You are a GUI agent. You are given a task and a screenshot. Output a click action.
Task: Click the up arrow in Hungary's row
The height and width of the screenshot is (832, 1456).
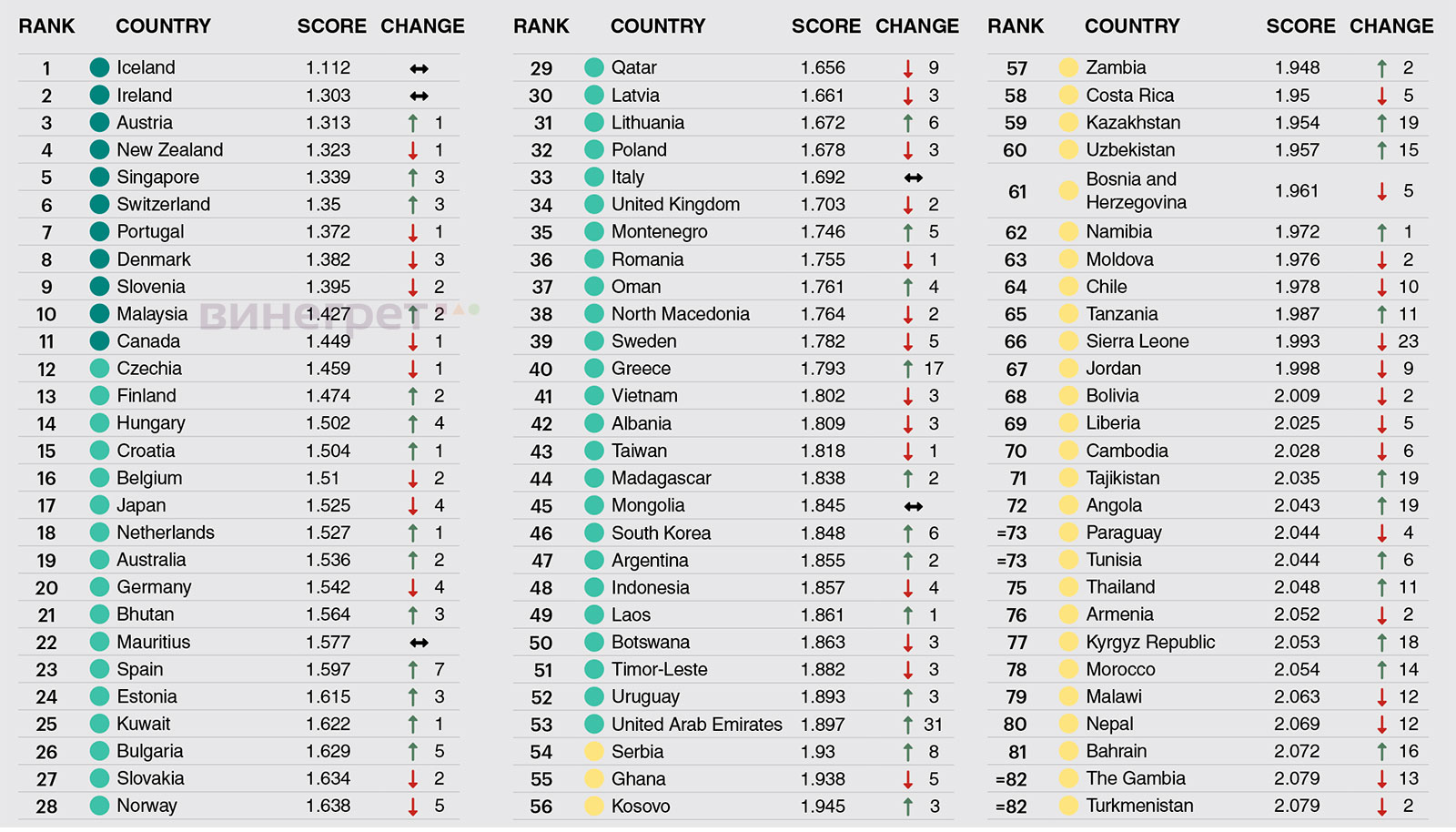413,423
